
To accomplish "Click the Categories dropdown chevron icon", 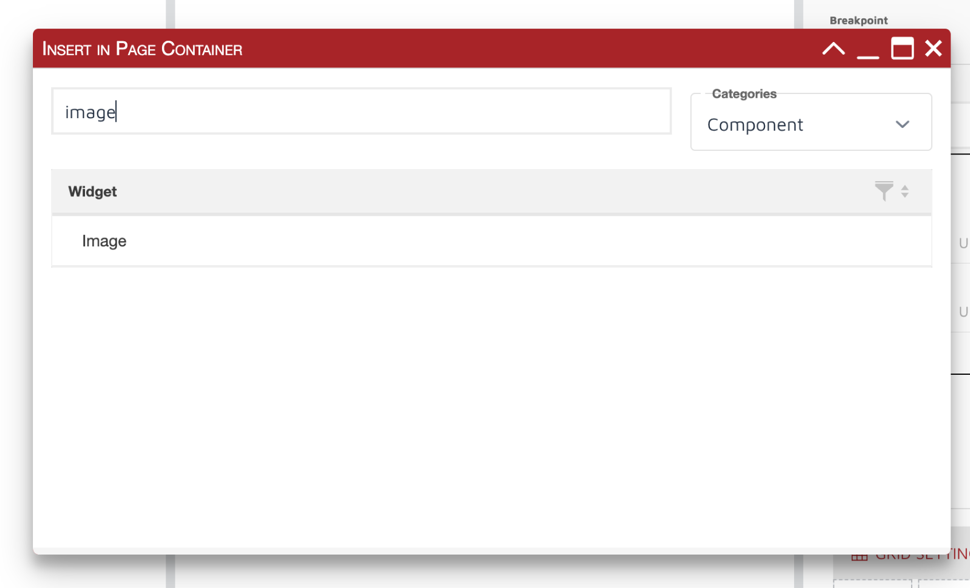I will tap(902, 123).
